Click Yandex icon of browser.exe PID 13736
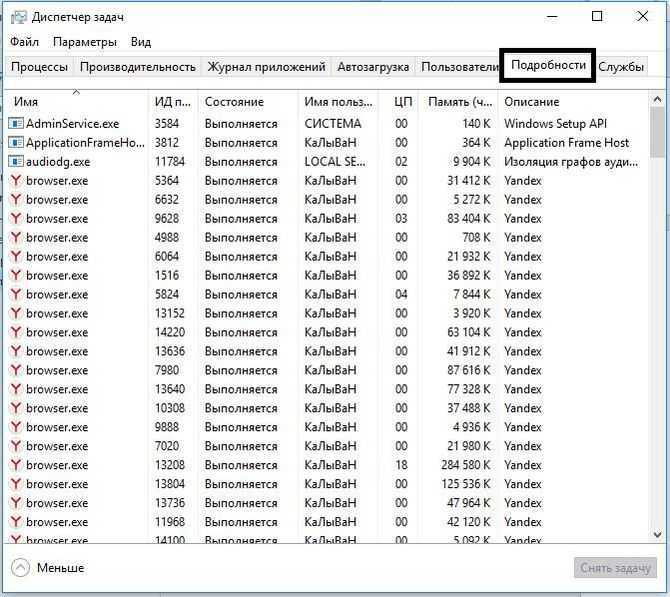Image resolution: width=670 pixels, height=597 pixels. point(16,503)
